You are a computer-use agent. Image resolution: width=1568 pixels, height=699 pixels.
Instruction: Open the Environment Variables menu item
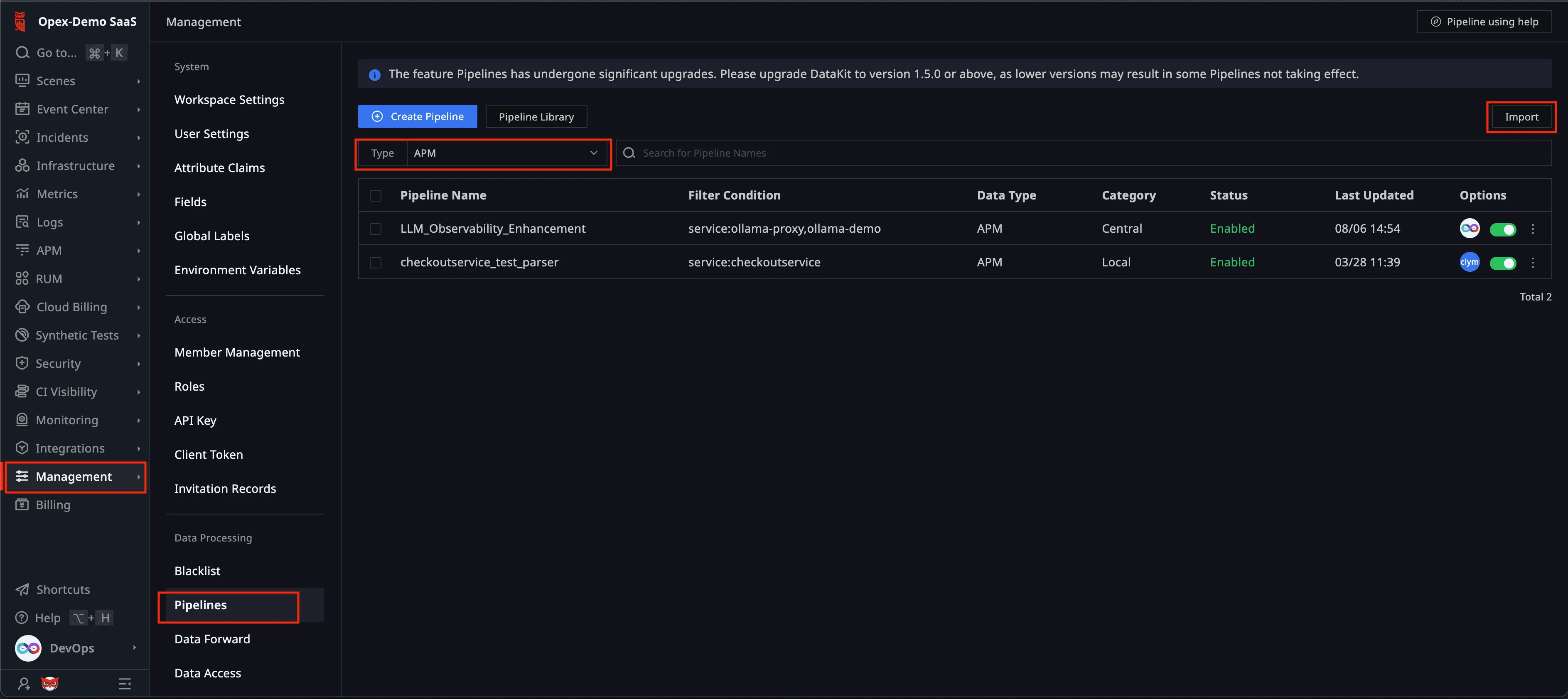[237, 270]
